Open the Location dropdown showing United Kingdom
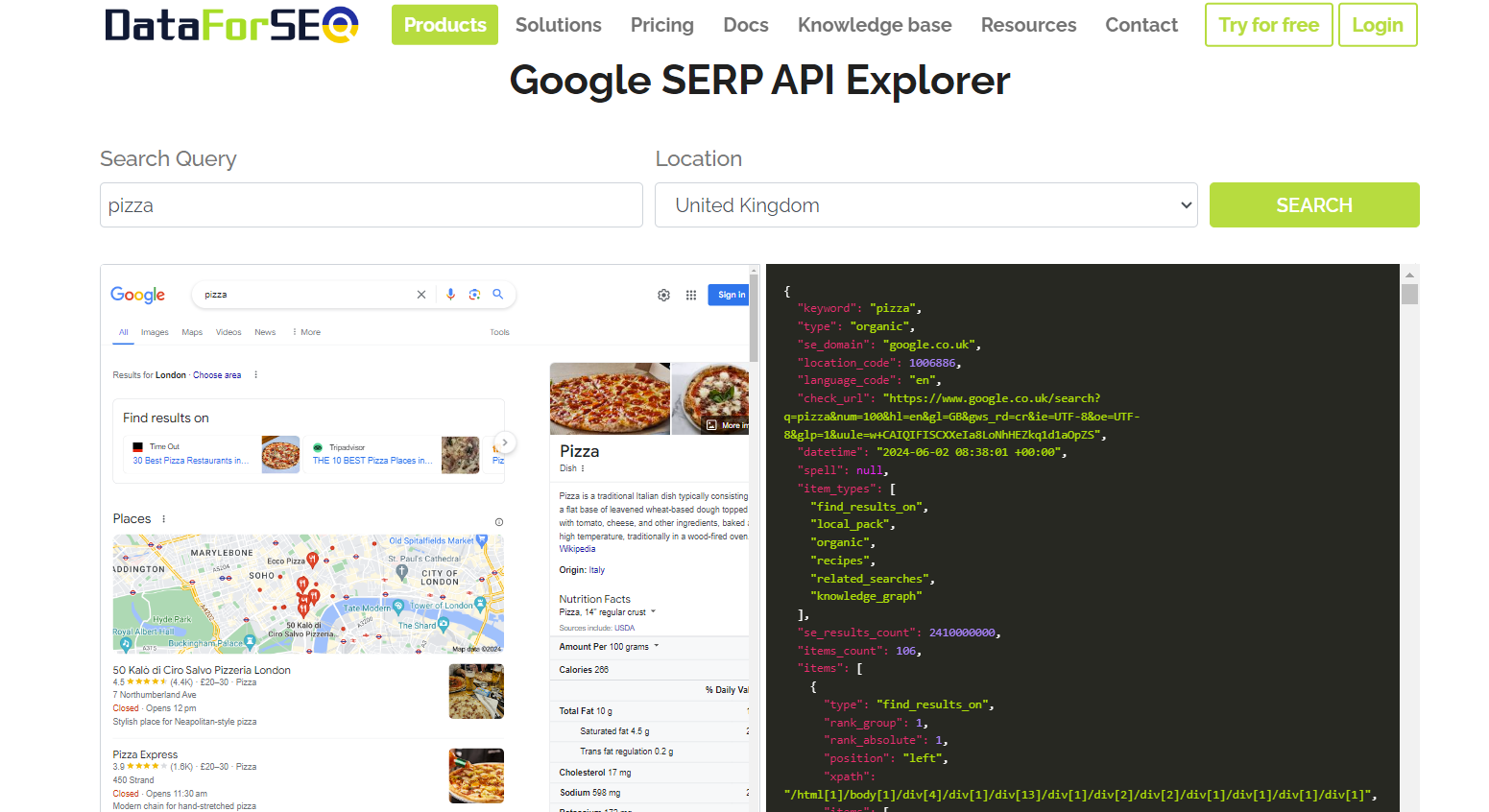1489x812 pixels. 925,204
